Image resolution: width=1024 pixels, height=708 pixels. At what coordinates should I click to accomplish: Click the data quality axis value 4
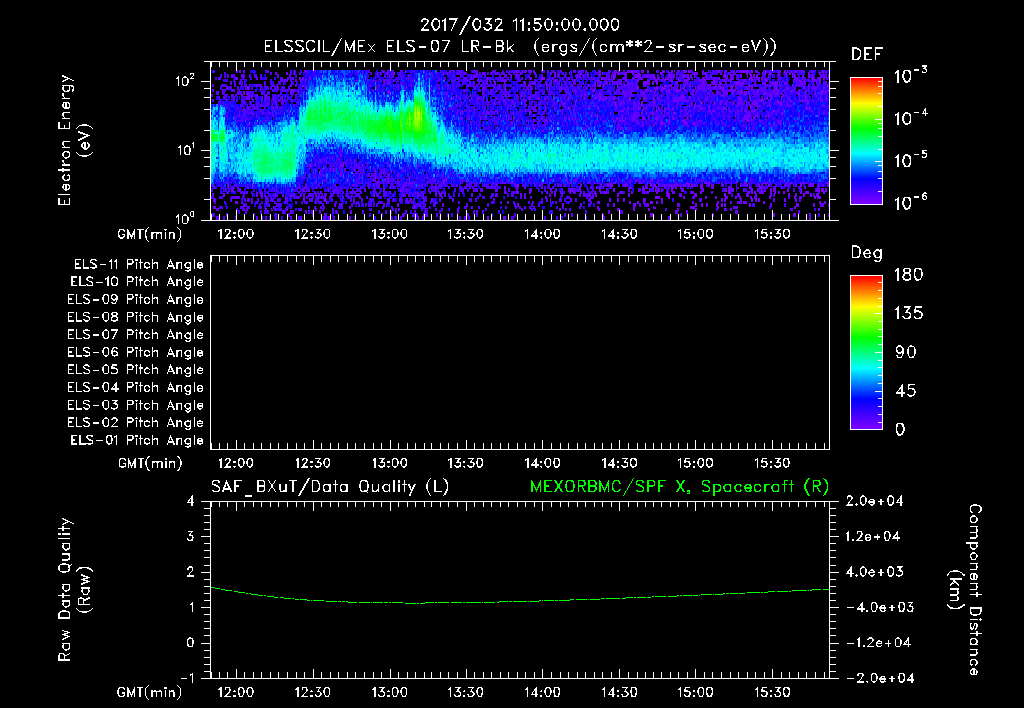(190, 501)
